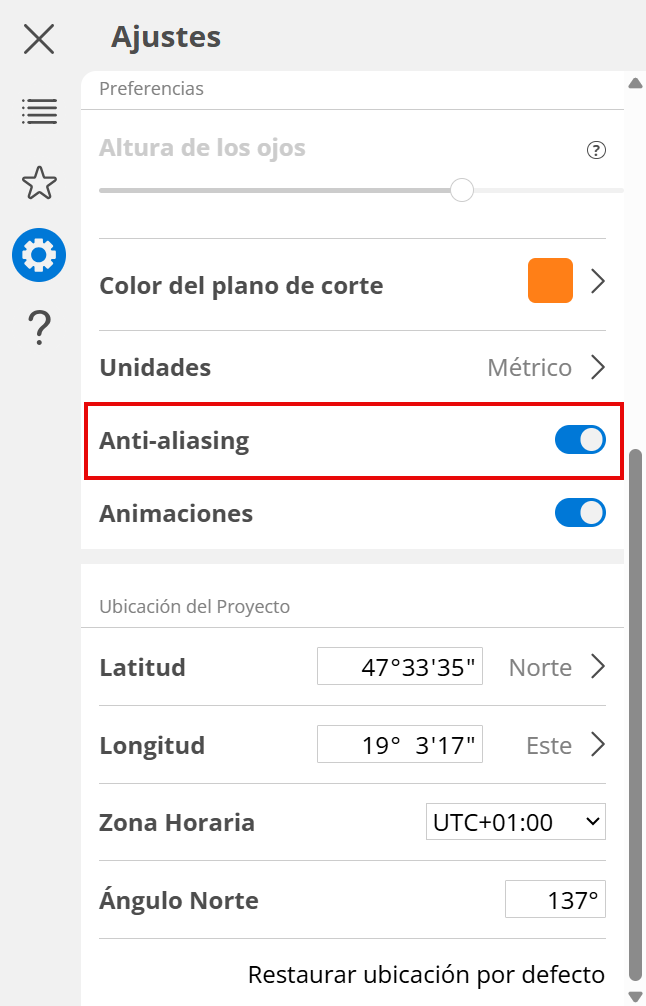The height and width of the screenshot is (1006, 646).
Task: Click the Longitud value input field
Action: [400, 745]
